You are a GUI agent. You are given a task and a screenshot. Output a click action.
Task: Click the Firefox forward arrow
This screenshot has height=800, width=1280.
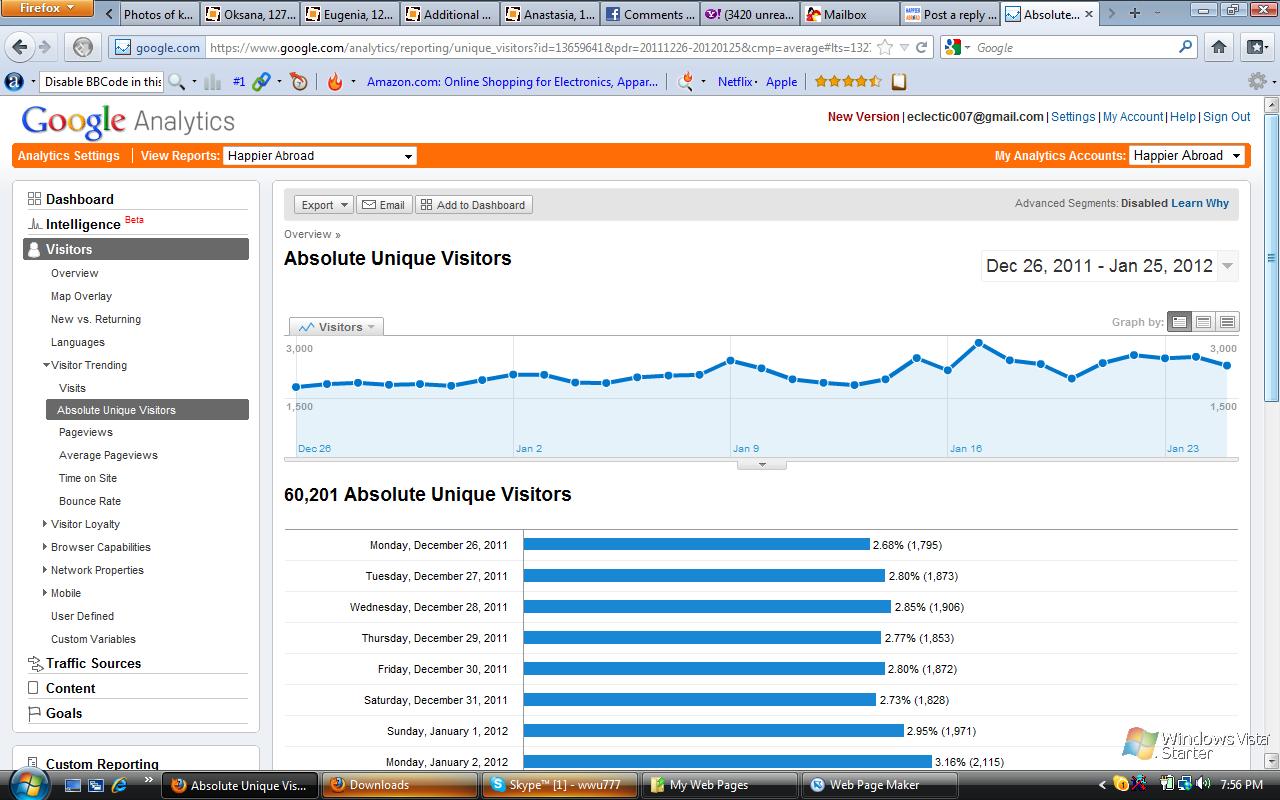pyautogui.click(x=45, y=47)
